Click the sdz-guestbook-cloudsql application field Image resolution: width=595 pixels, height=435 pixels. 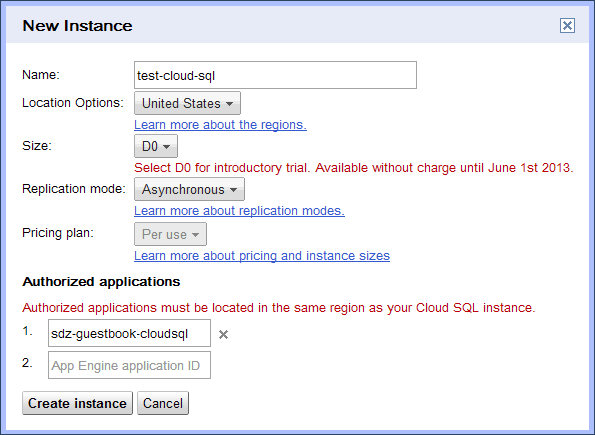(x=129, y=333)
